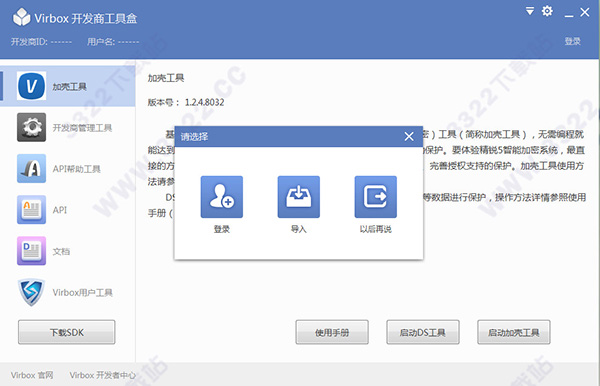Click the 登录 label under dialog icon
Viewport: 600px width, 386px height.
coord(222,229)
